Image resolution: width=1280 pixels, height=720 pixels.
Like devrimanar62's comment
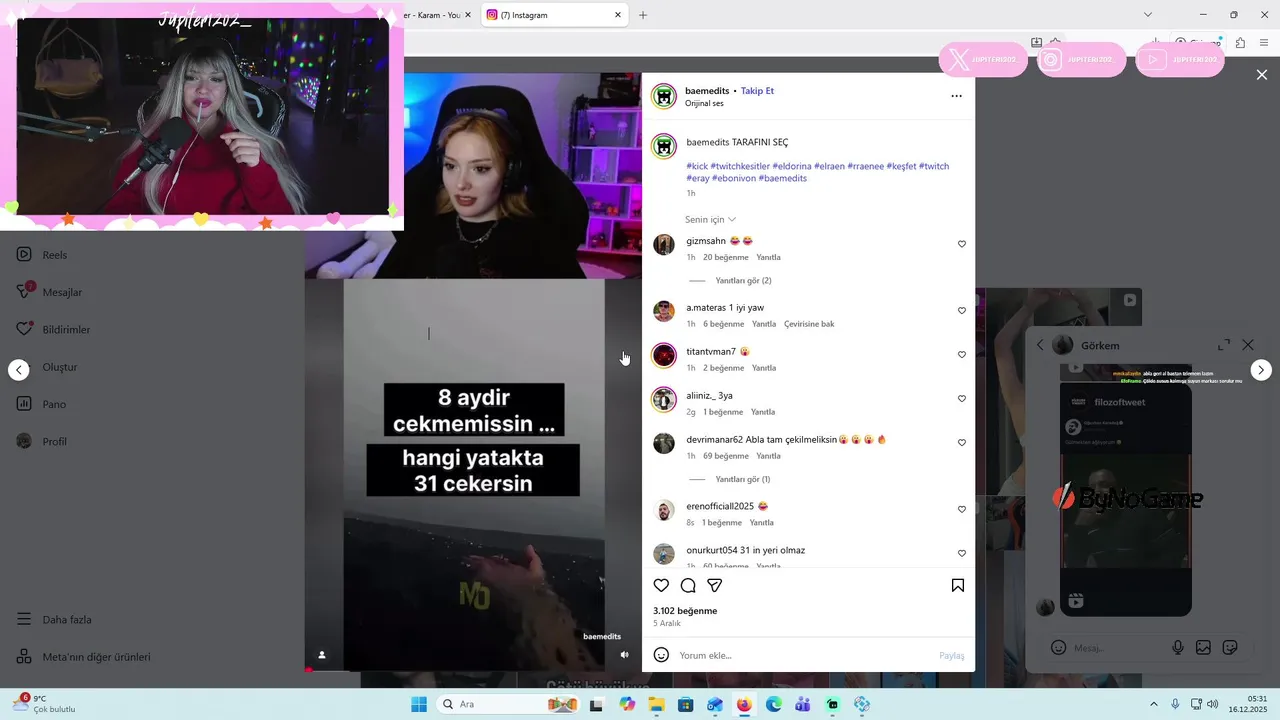click(x=962, y=443)
